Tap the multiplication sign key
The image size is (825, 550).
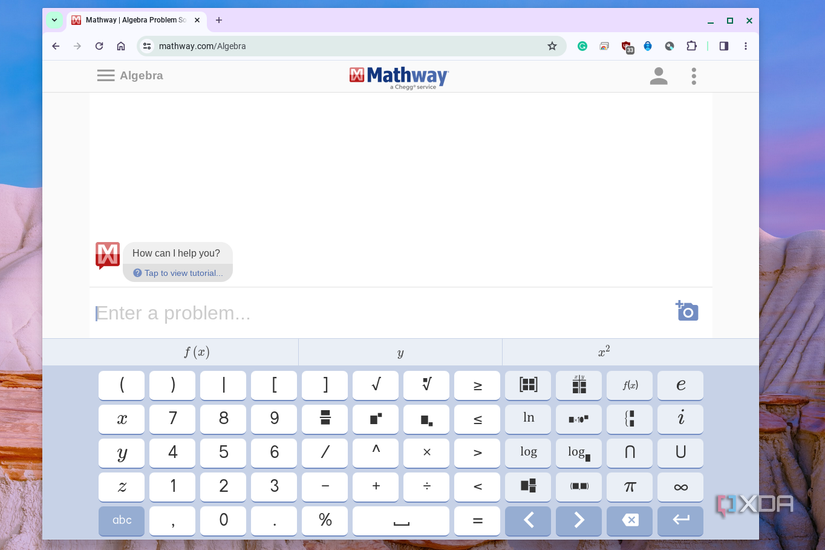[x=427, y=452]
